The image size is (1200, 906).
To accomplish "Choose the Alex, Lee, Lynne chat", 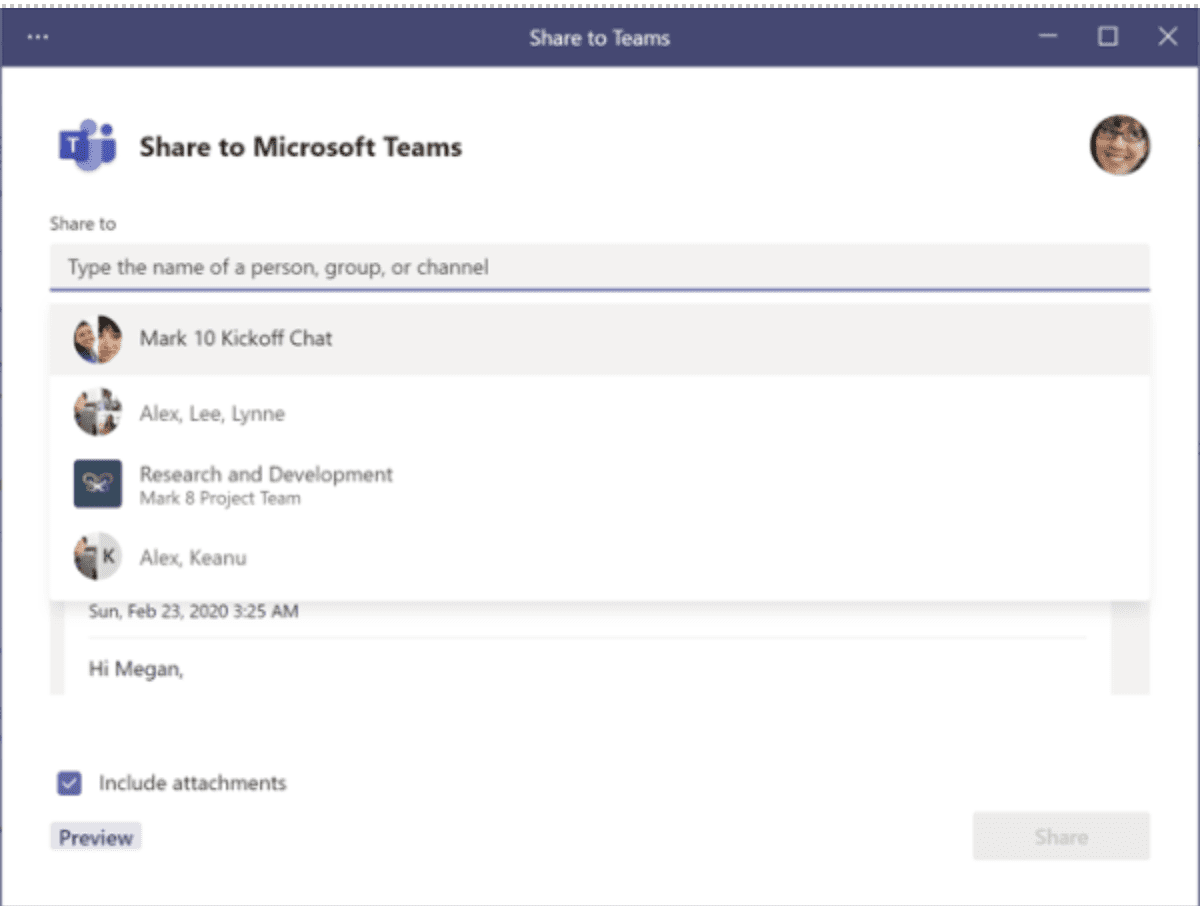I will click(600, 412).
